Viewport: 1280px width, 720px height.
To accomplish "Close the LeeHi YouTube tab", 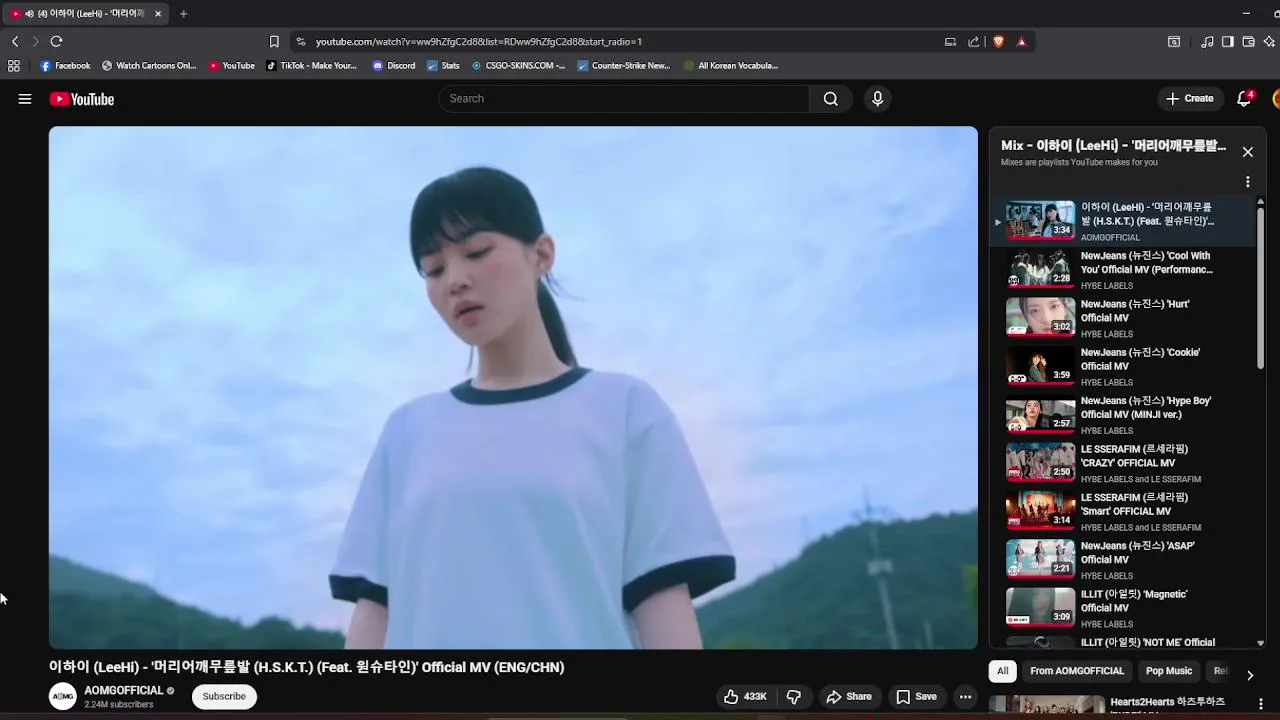I will (x=158, y=14).
